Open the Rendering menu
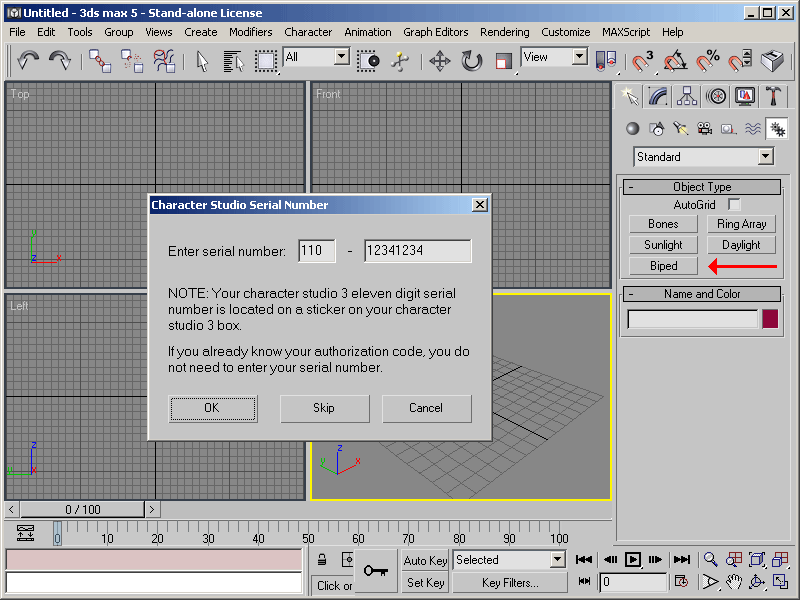 click(x=505, y=32)
